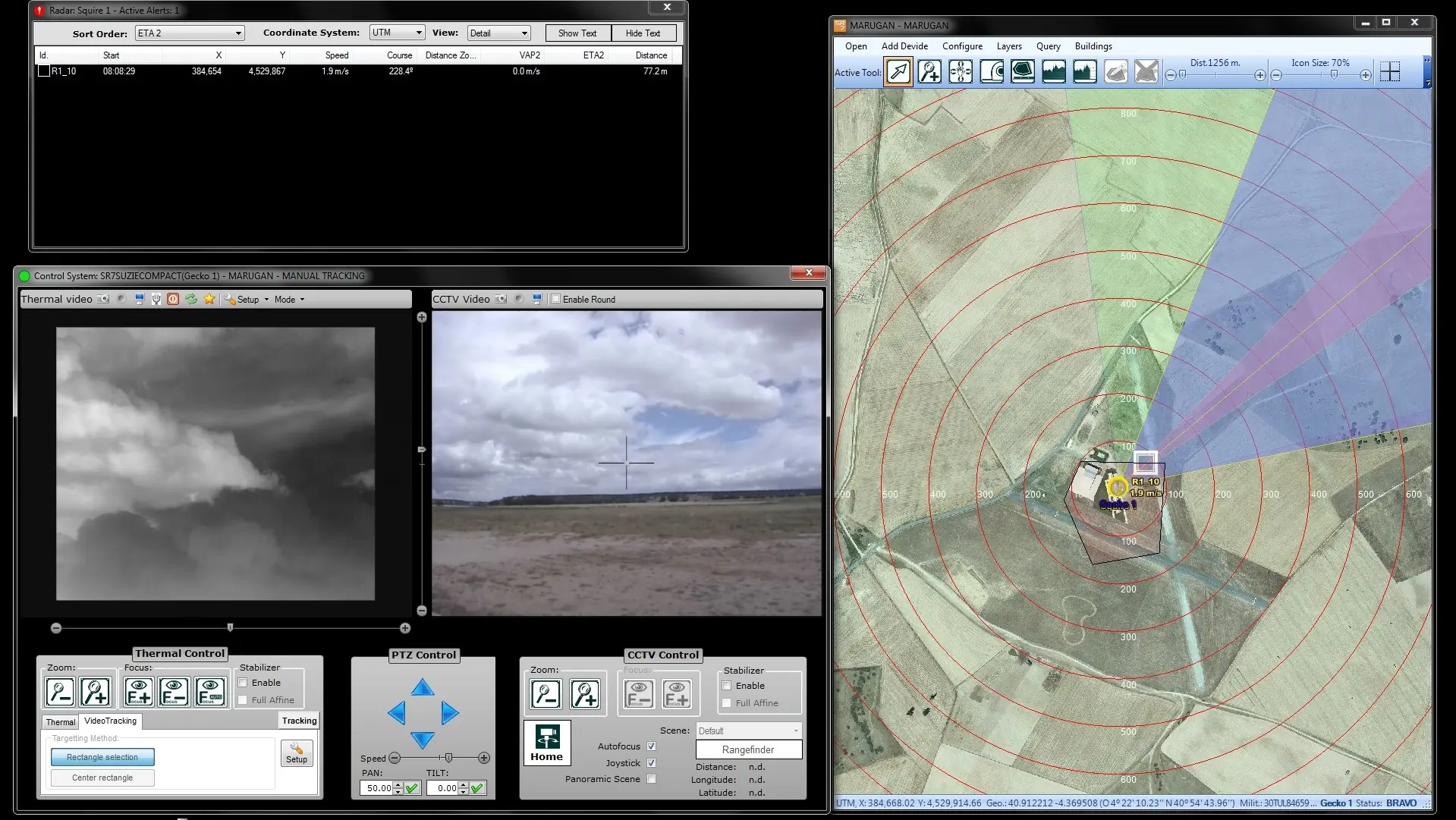Click Thermal Control zoom in icon

(96, 692)
